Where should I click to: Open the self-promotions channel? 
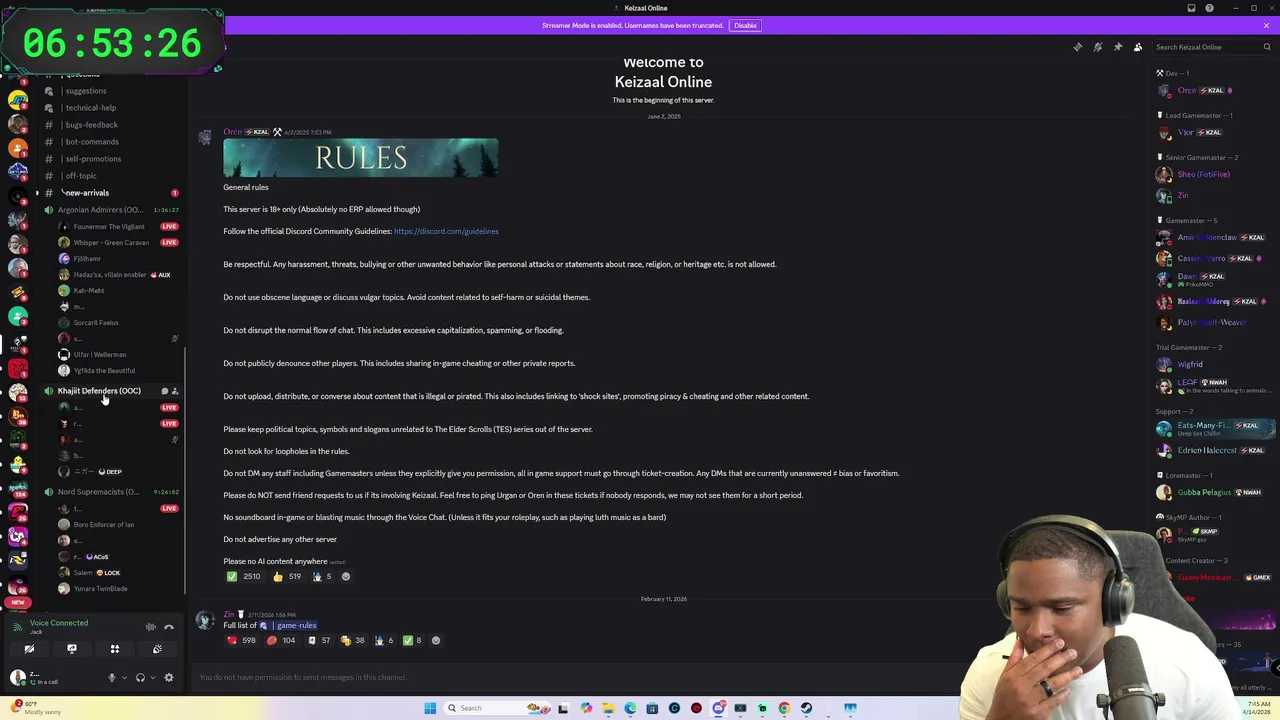[x=93, y=159]
